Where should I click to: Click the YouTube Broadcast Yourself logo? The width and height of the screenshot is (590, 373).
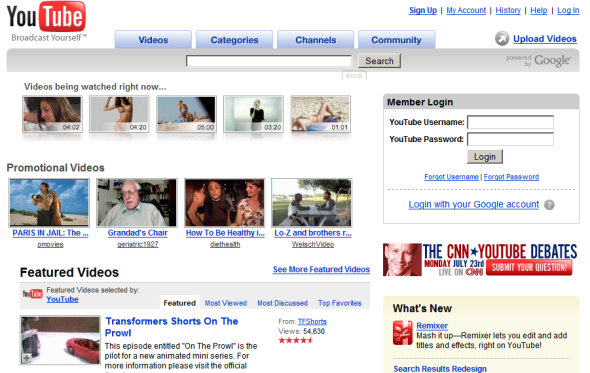pyautogui.click(x=47, y=22)
